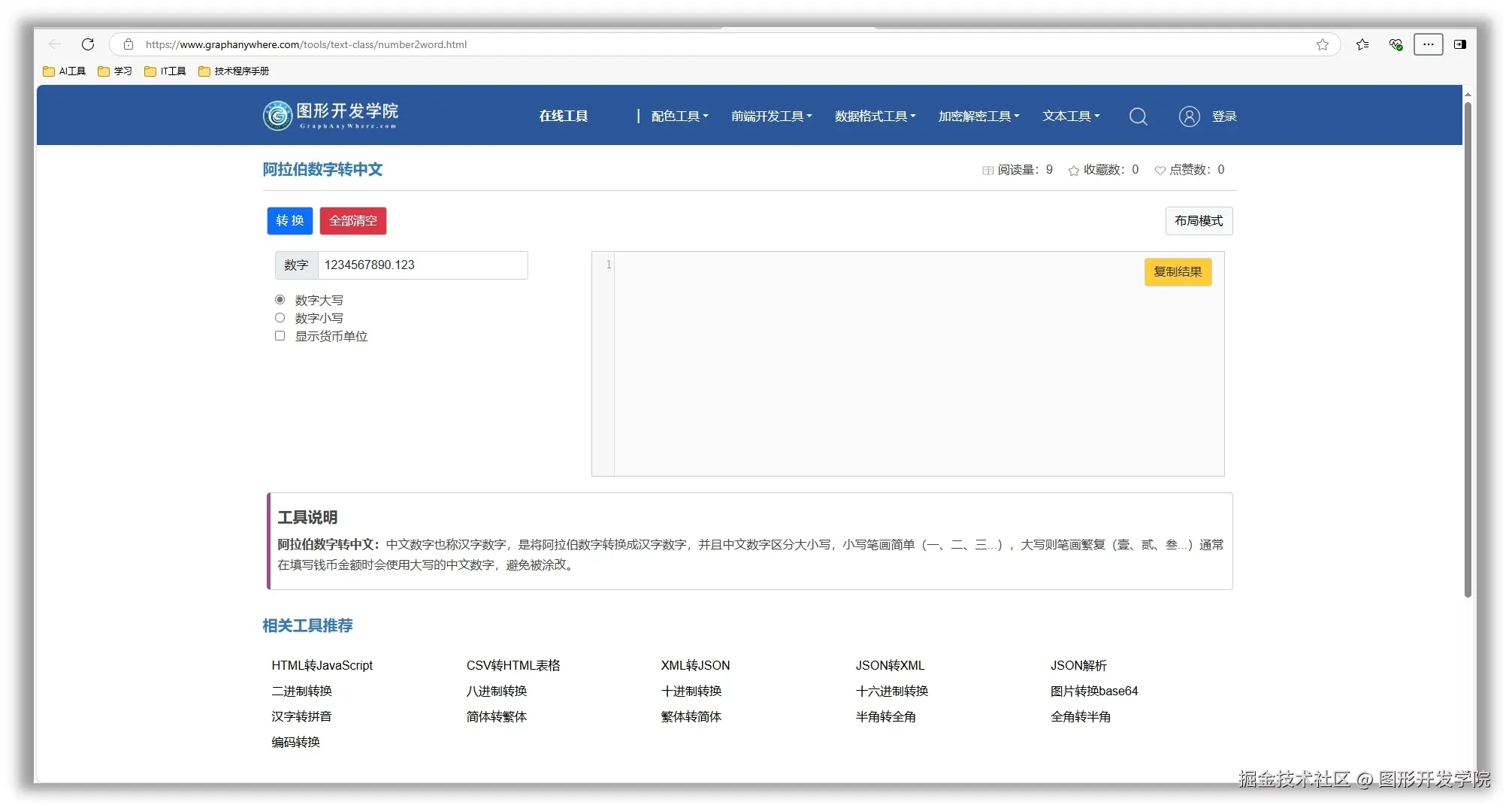Screen dimensions: 1512x811
Task: Expand the 加密解密工具 dropdown menu
Action: [979, 117]
